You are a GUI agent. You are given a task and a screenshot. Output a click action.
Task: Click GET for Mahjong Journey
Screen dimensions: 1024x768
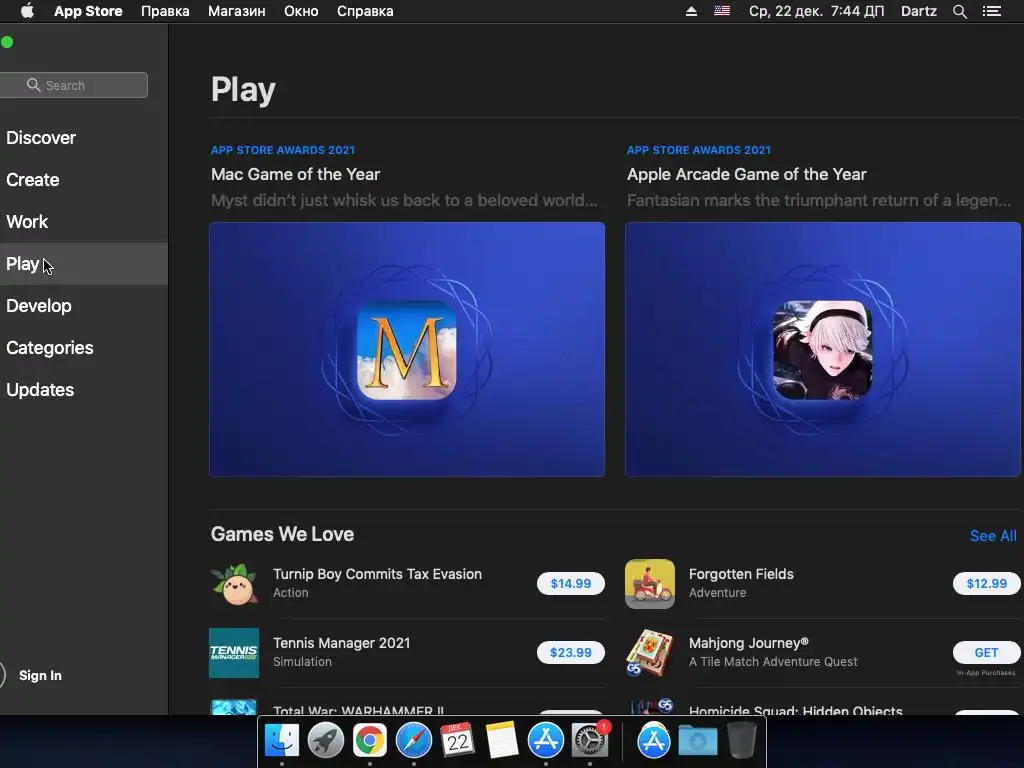986,652
